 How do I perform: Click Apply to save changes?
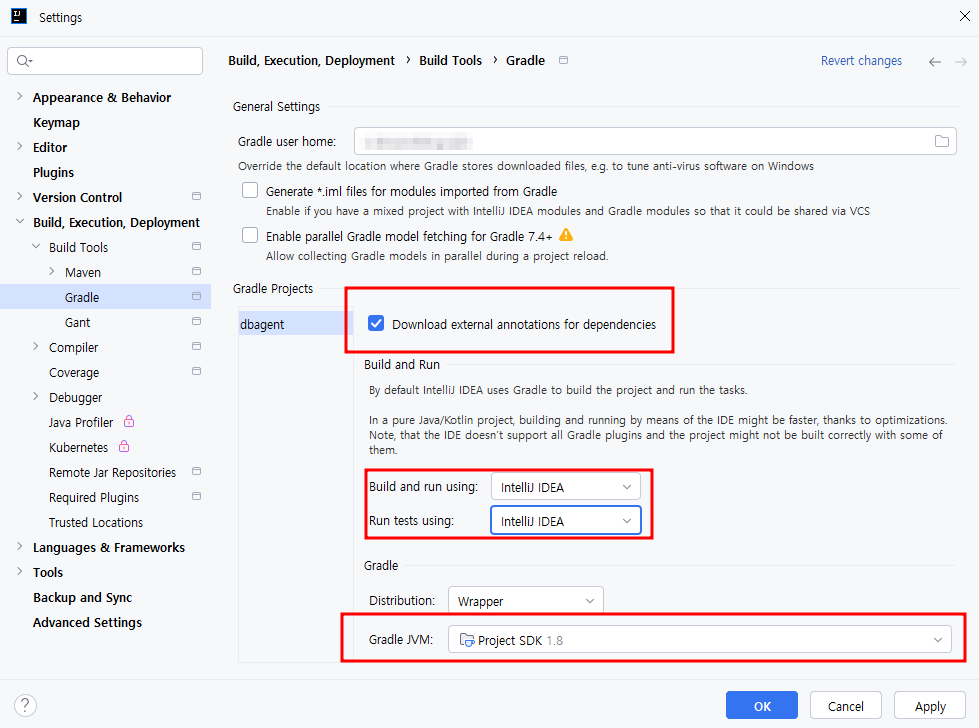[930, 706]
